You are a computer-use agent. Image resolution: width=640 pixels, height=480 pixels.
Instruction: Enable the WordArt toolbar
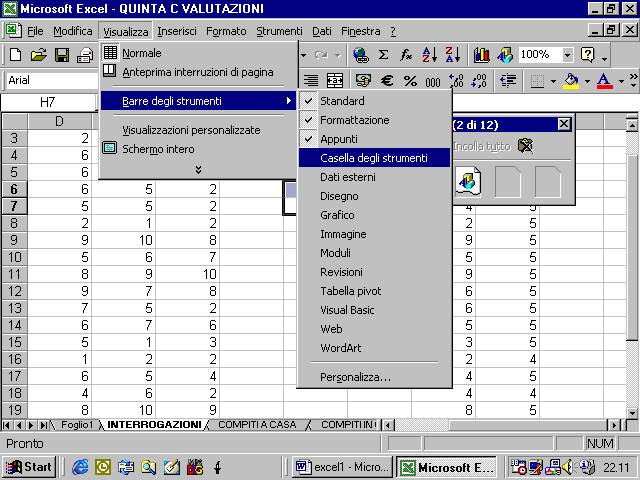374,348
